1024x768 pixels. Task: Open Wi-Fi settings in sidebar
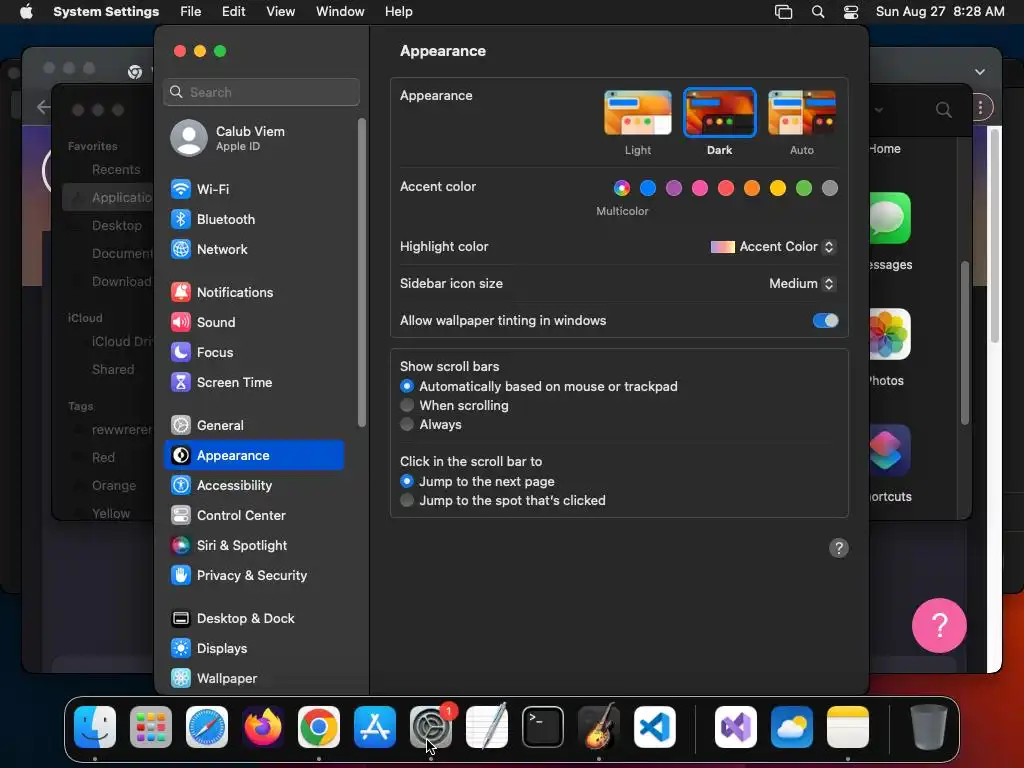click(253, 189)
